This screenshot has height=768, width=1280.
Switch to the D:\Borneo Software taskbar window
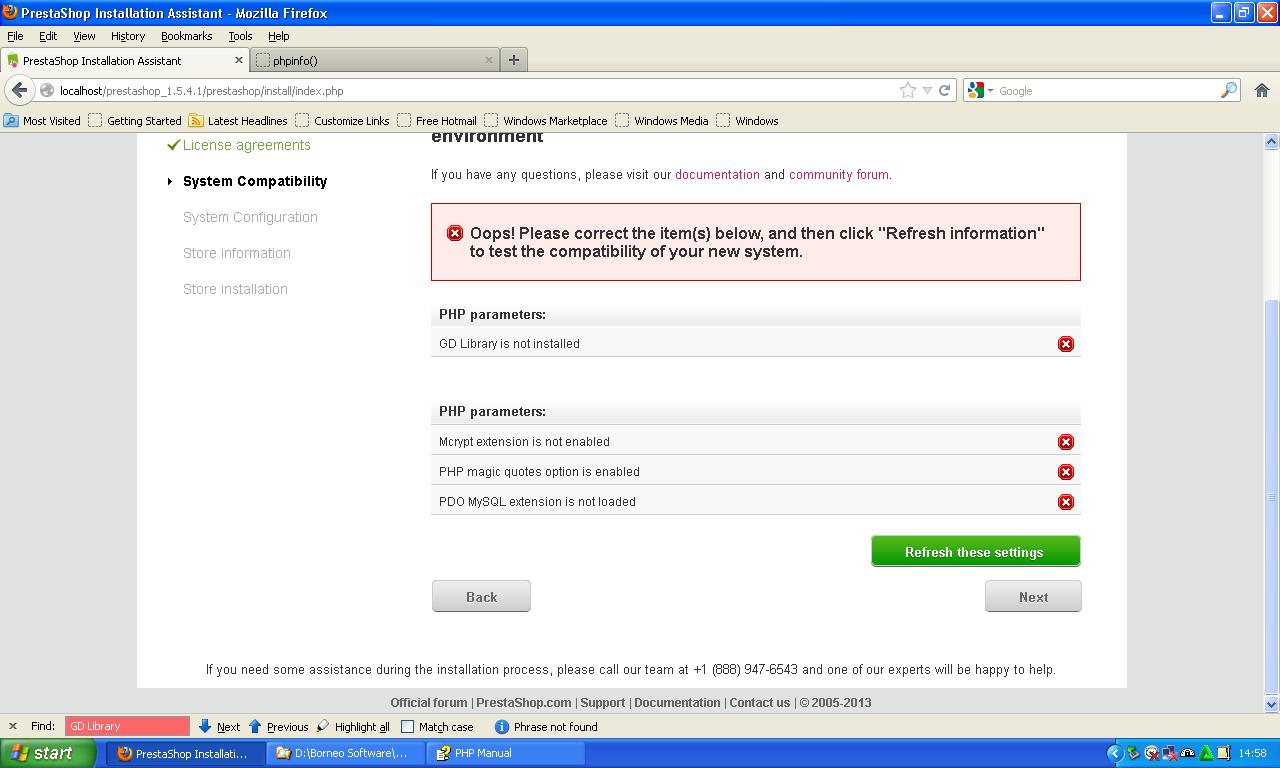pyautogui.click(x=346, y=754)
